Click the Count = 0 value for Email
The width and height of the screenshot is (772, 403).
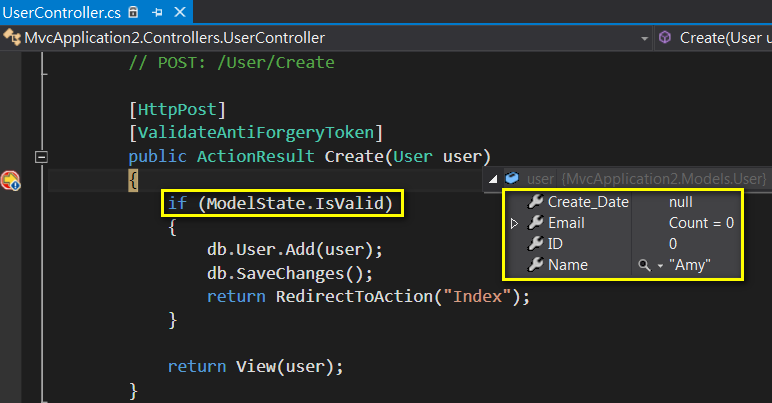click(701, 223)
